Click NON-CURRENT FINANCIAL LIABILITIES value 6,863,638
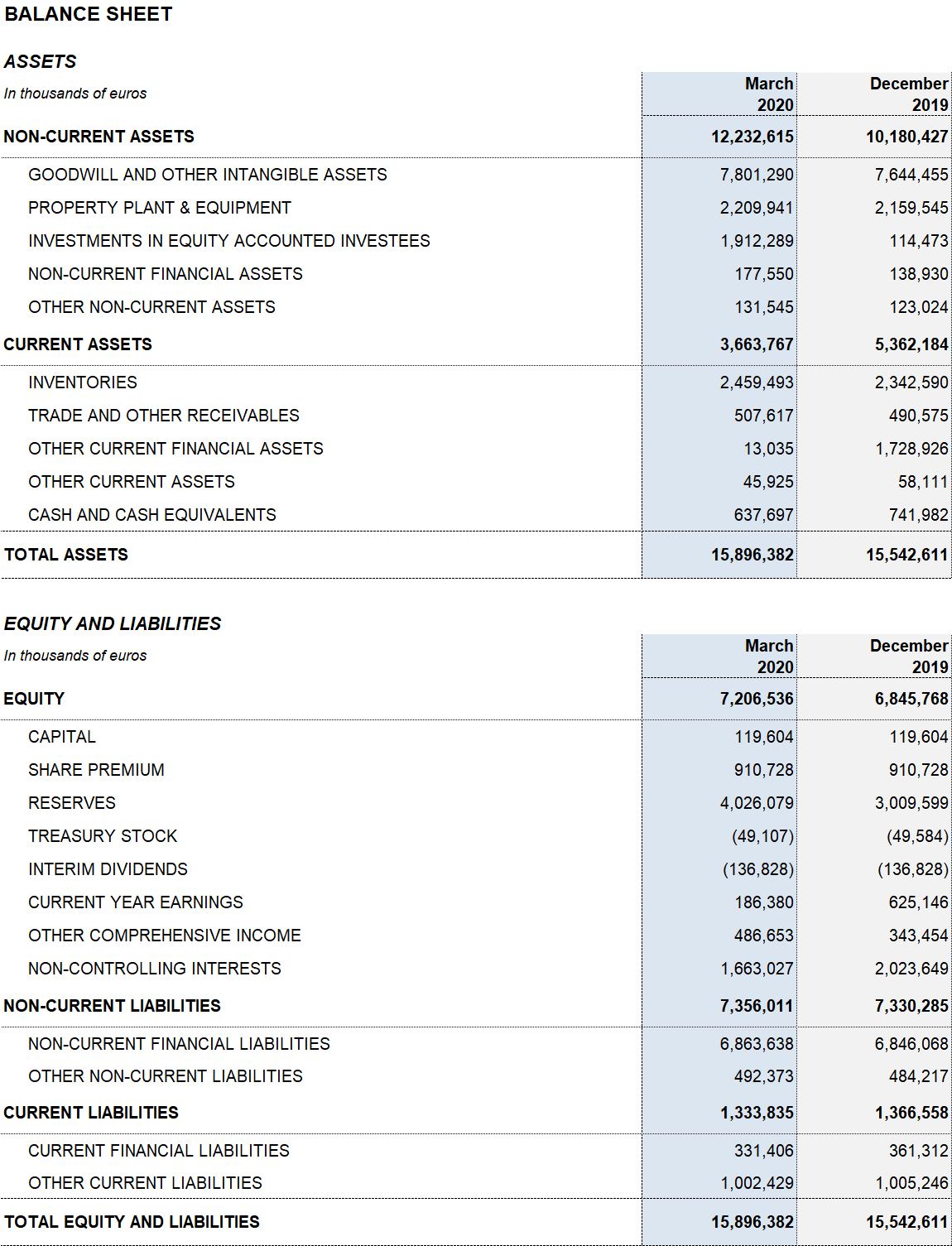Viewport: 952px width, 1246px height. tap(757, 1044)
